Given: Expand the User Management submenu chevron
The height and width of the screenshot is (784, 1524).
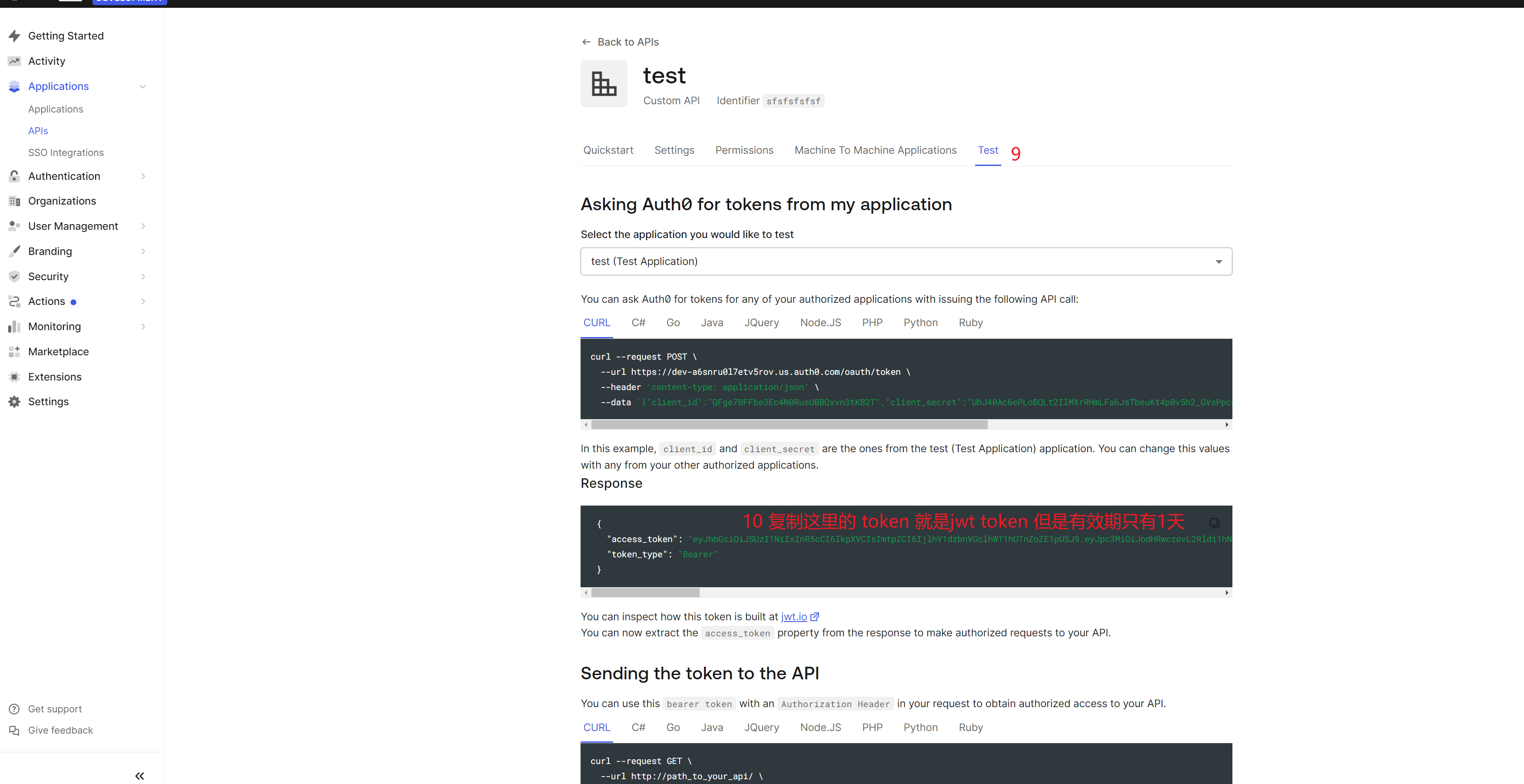Looking at the screenshot, I should point(143,226).
